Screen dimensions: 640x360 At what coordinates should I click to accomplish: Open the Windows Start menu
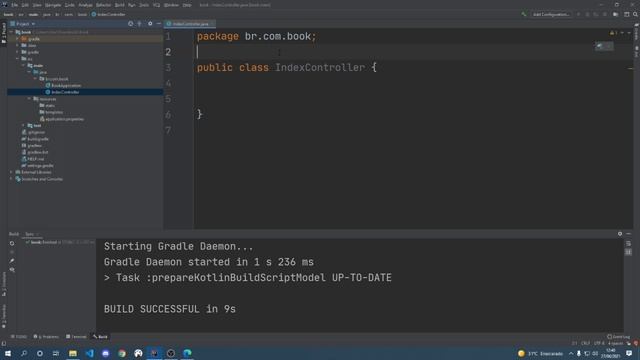[x=7, y=353]
